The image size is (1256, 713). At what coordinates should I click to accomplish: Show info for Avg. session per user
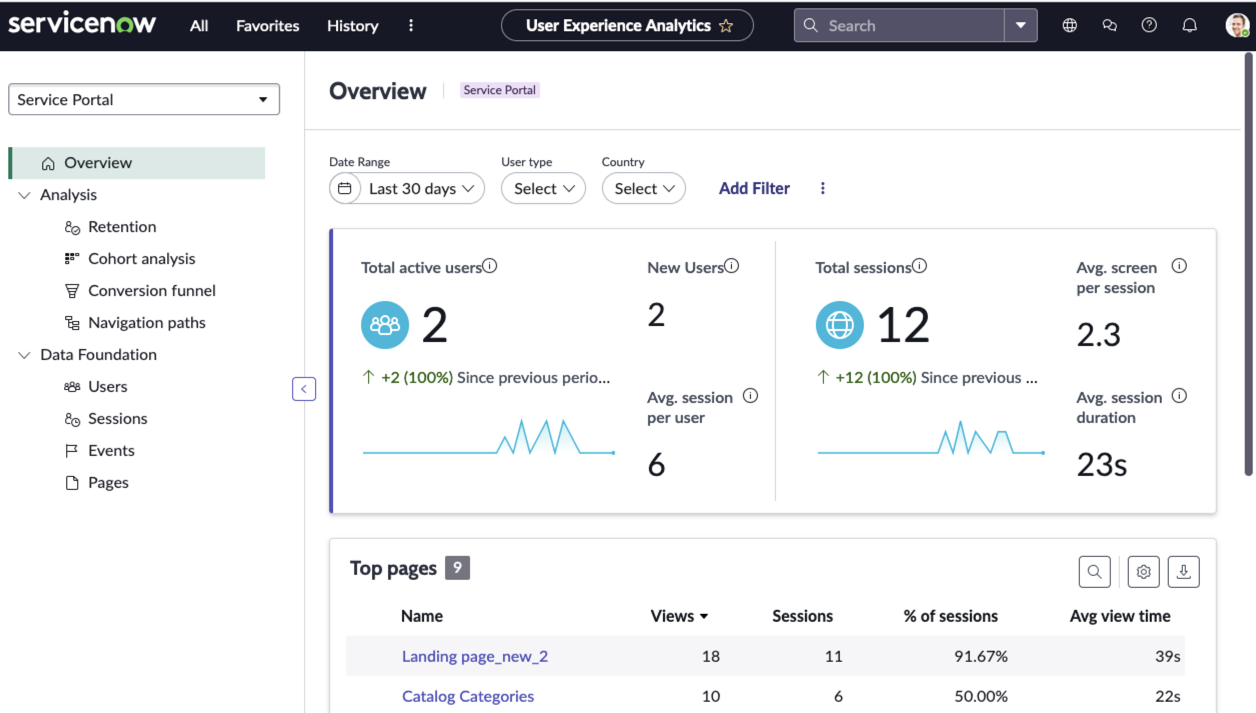[x=750, y=396]
